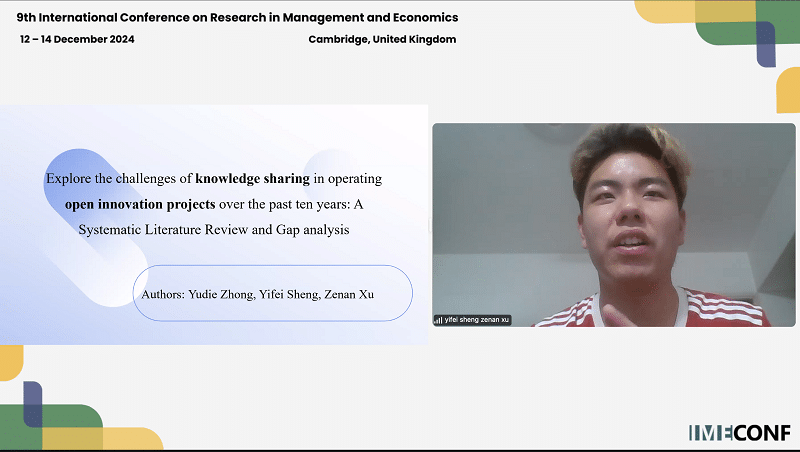800x452 pixels.
Task: Click the IMECONF logo
Action: point(739,433)
